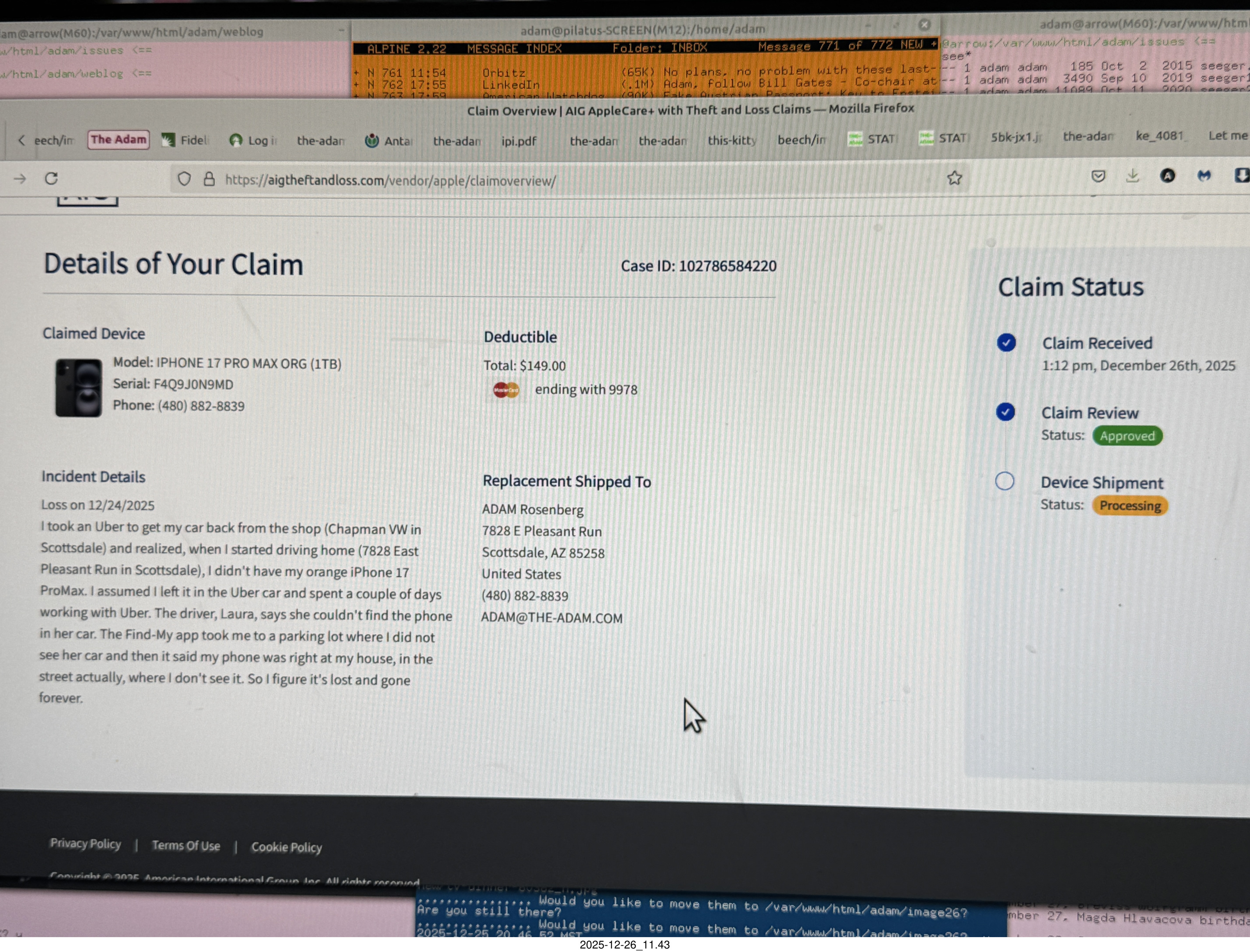1250x952 pixels.
Task: Click the "Replacement Shipped To" heading
Action: pyautogui.click(x=566, y=482)
